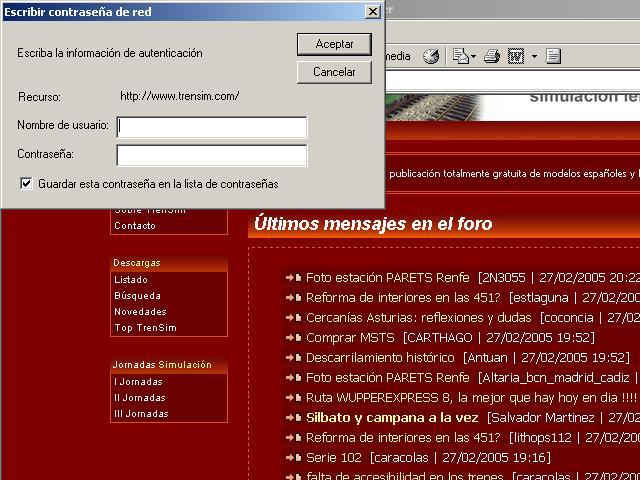Click the History toolbar icon
Viewport: 640px width, 480px height.
[x=431, y=56]
